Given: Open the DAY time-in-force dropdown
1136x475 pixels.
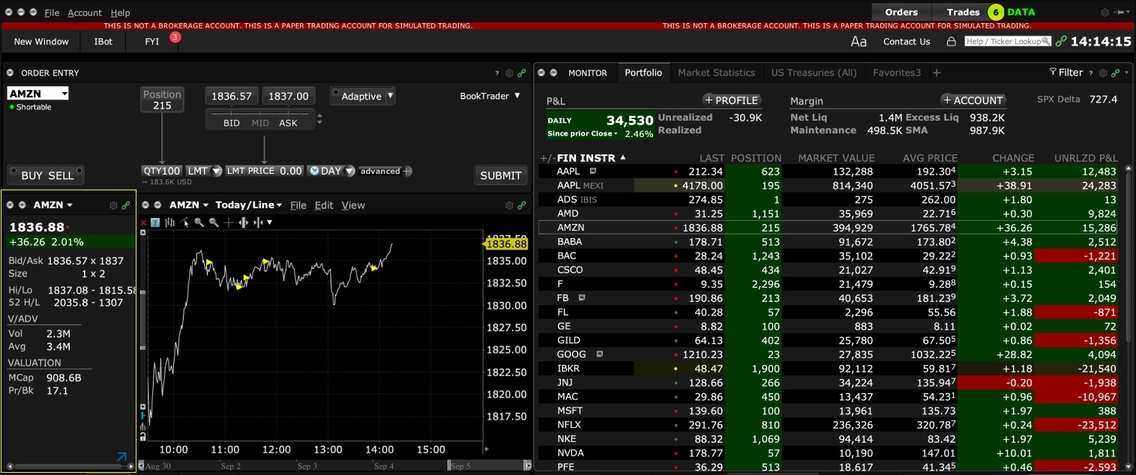Looking at the screenshot, I should click(331, 171).
